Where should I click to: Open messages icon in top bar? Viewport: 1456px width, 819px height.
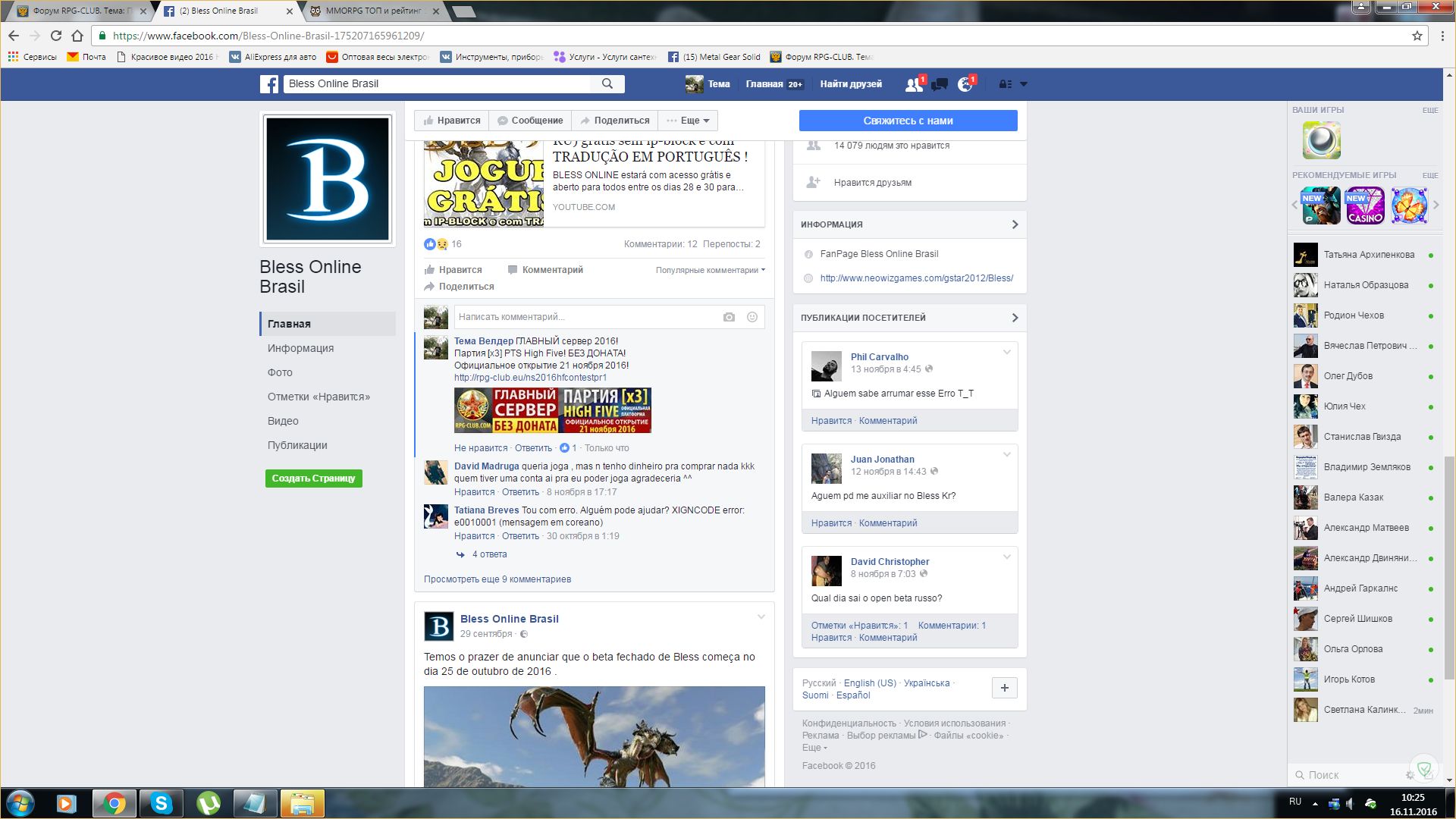tap(940, 84)
